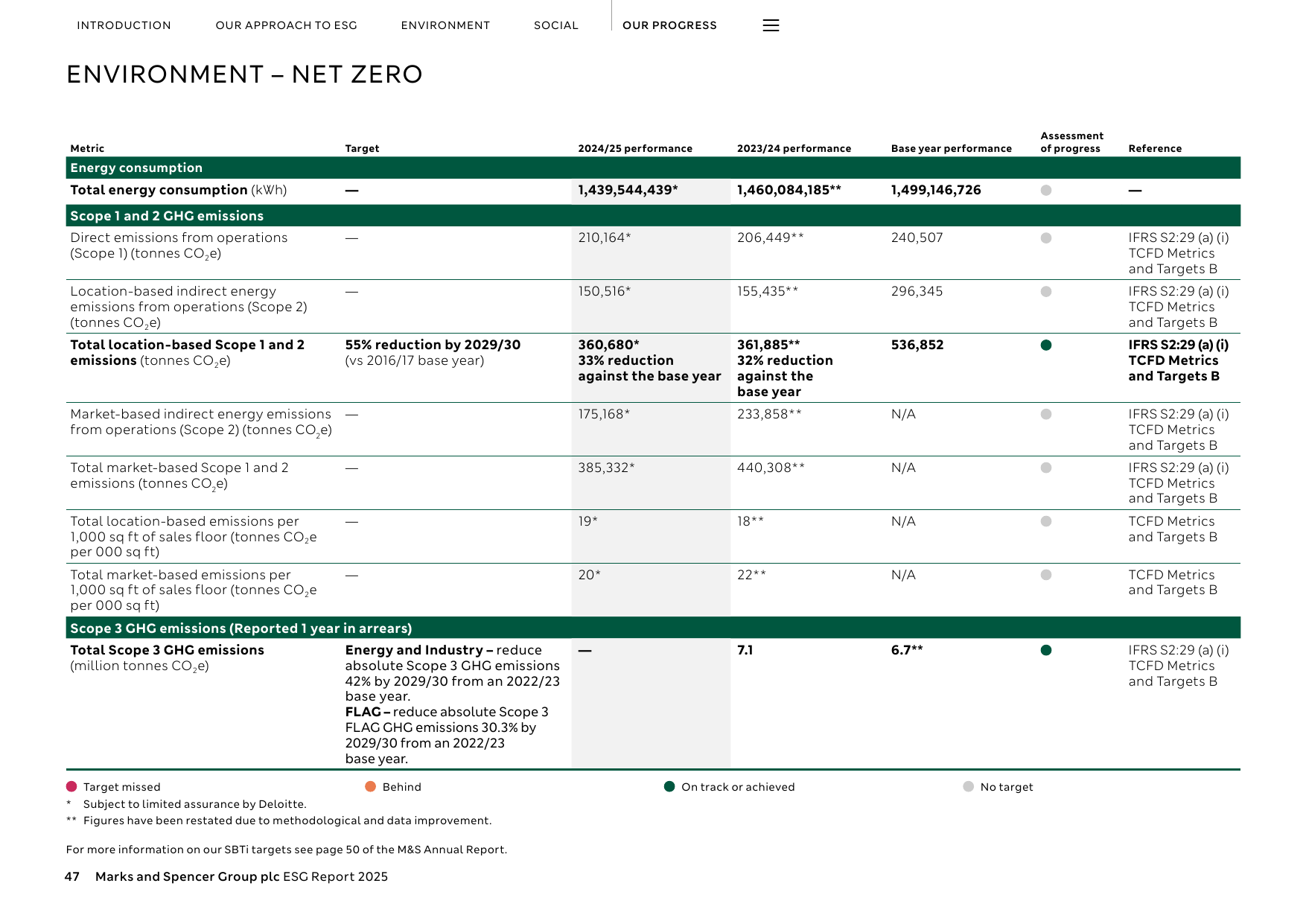Click grey dot for location-based emissions per 1,000 sq ft
Viewport: 1306px width, 924px height.
click(1046, 521)
